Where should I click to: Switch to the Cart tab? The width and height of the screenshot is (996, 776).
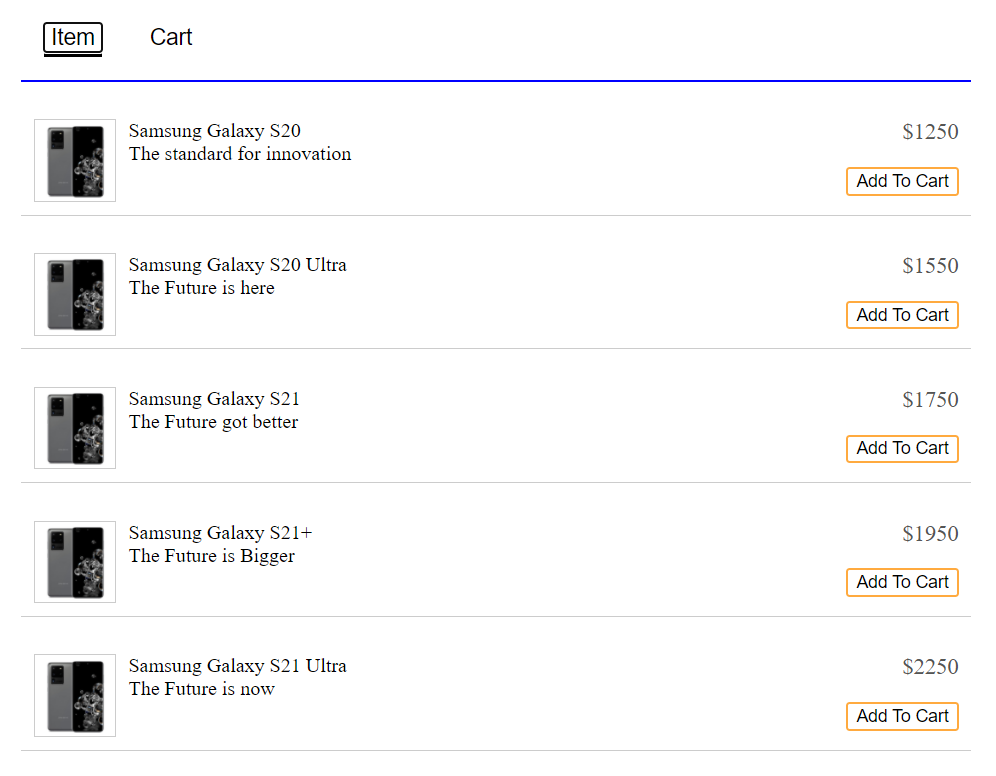tap(171, 37)
